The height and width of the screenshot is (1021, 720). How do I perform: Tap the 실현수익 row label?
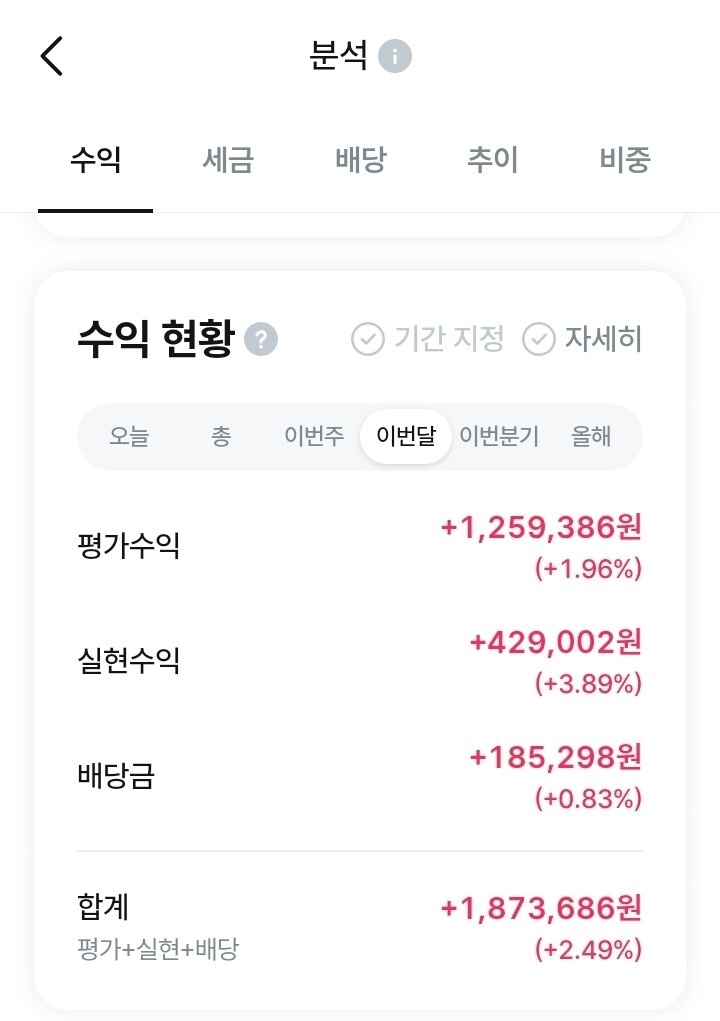point(128,660)
